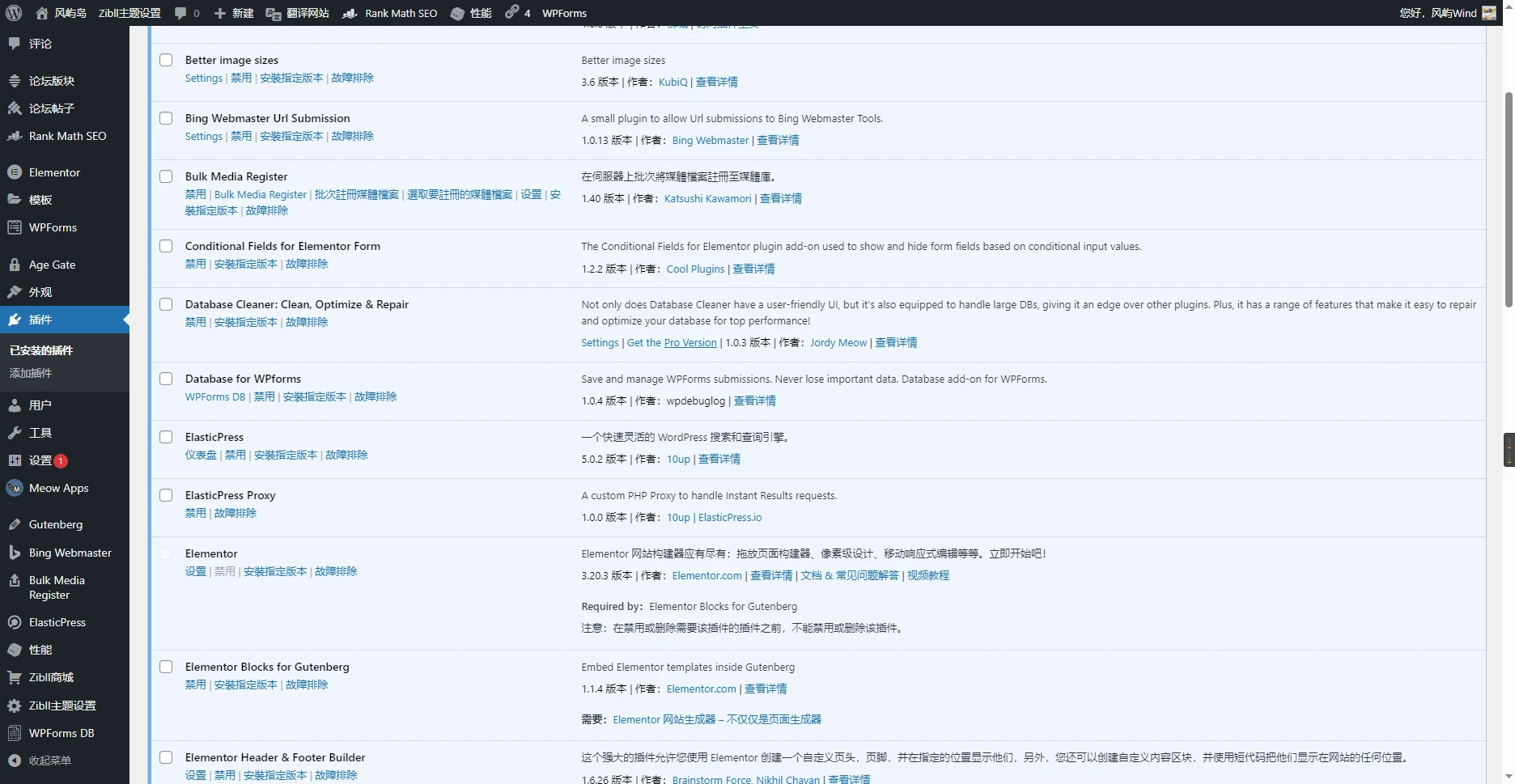1515x784 pixels.
Task: Open the 新建 dropdown in admin bar
Action: tap(234, 13)
